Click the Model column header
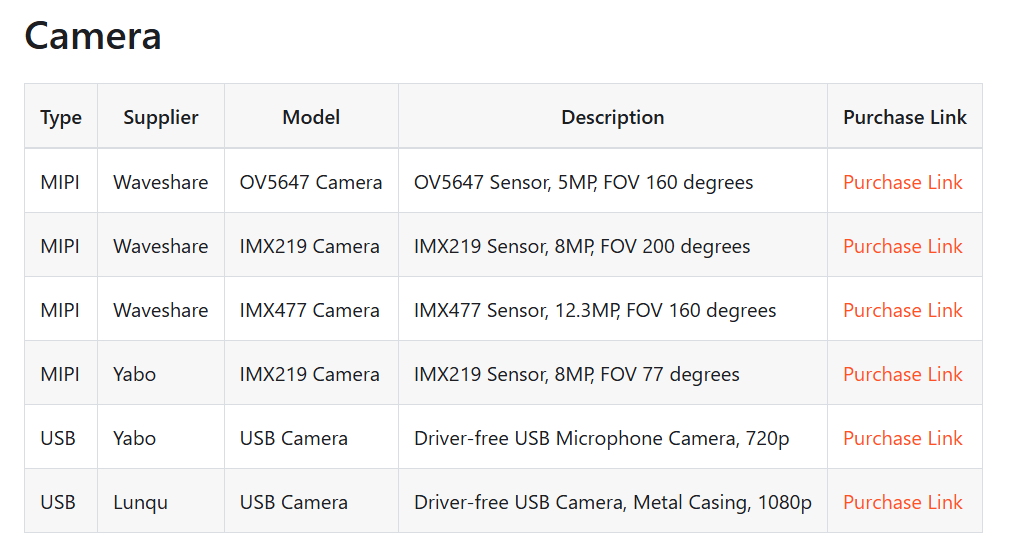 click(311, 117)
